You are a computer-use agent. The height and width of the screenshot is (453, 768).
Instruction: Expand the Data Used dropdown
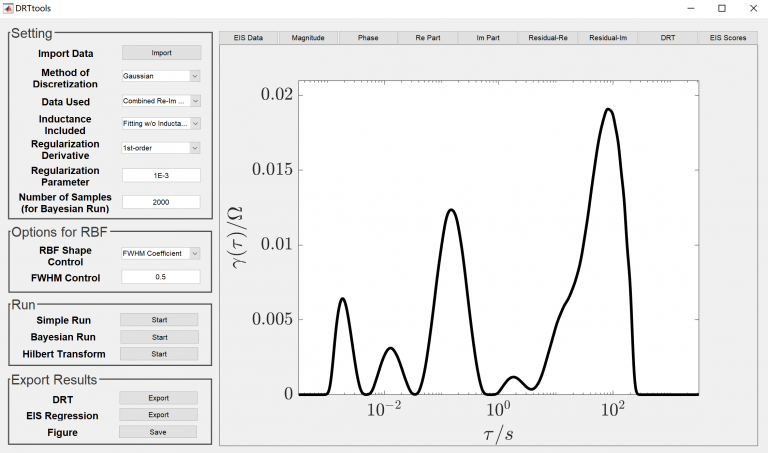[x=161, y=101]
